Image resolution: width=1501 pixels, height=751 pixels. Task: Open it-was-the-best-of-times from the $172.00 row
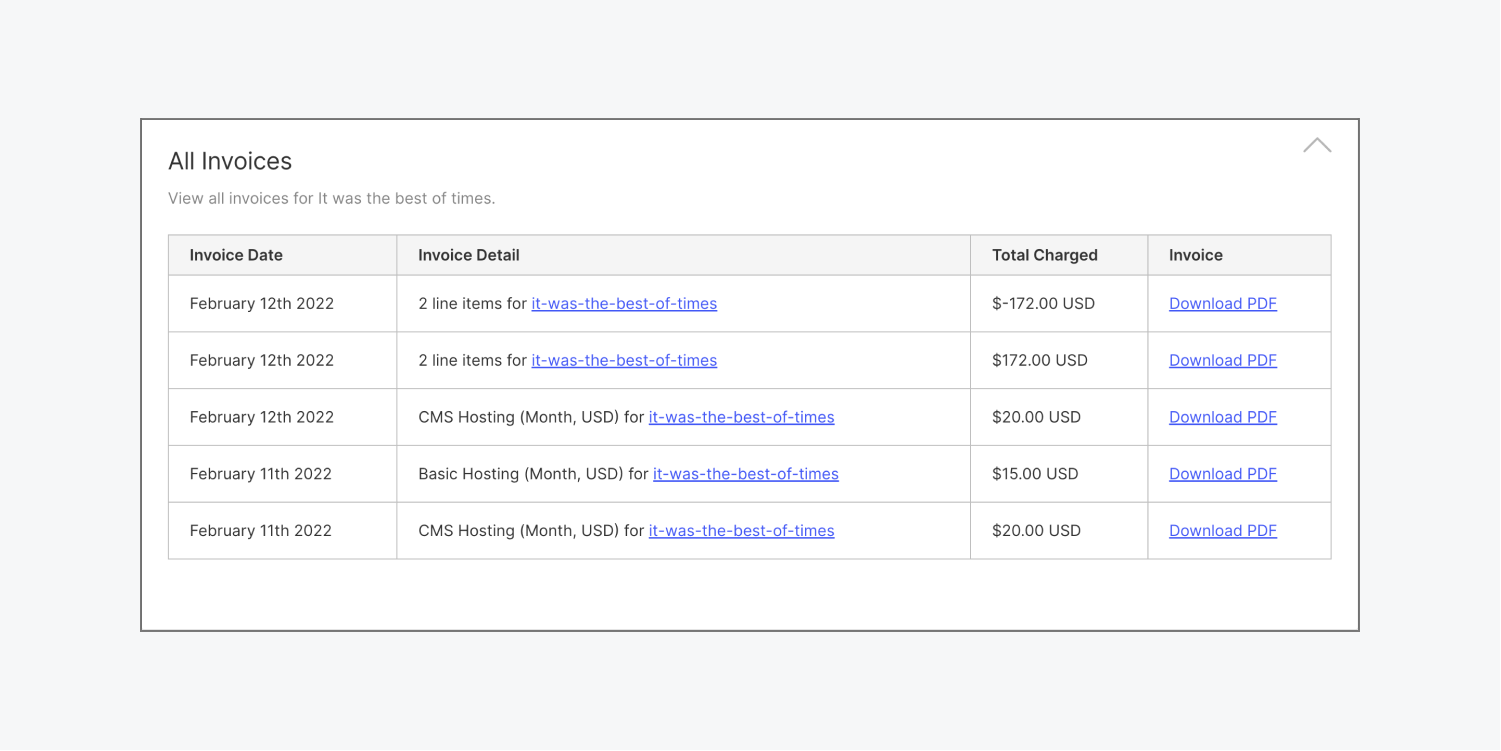(x=623, y=360)
